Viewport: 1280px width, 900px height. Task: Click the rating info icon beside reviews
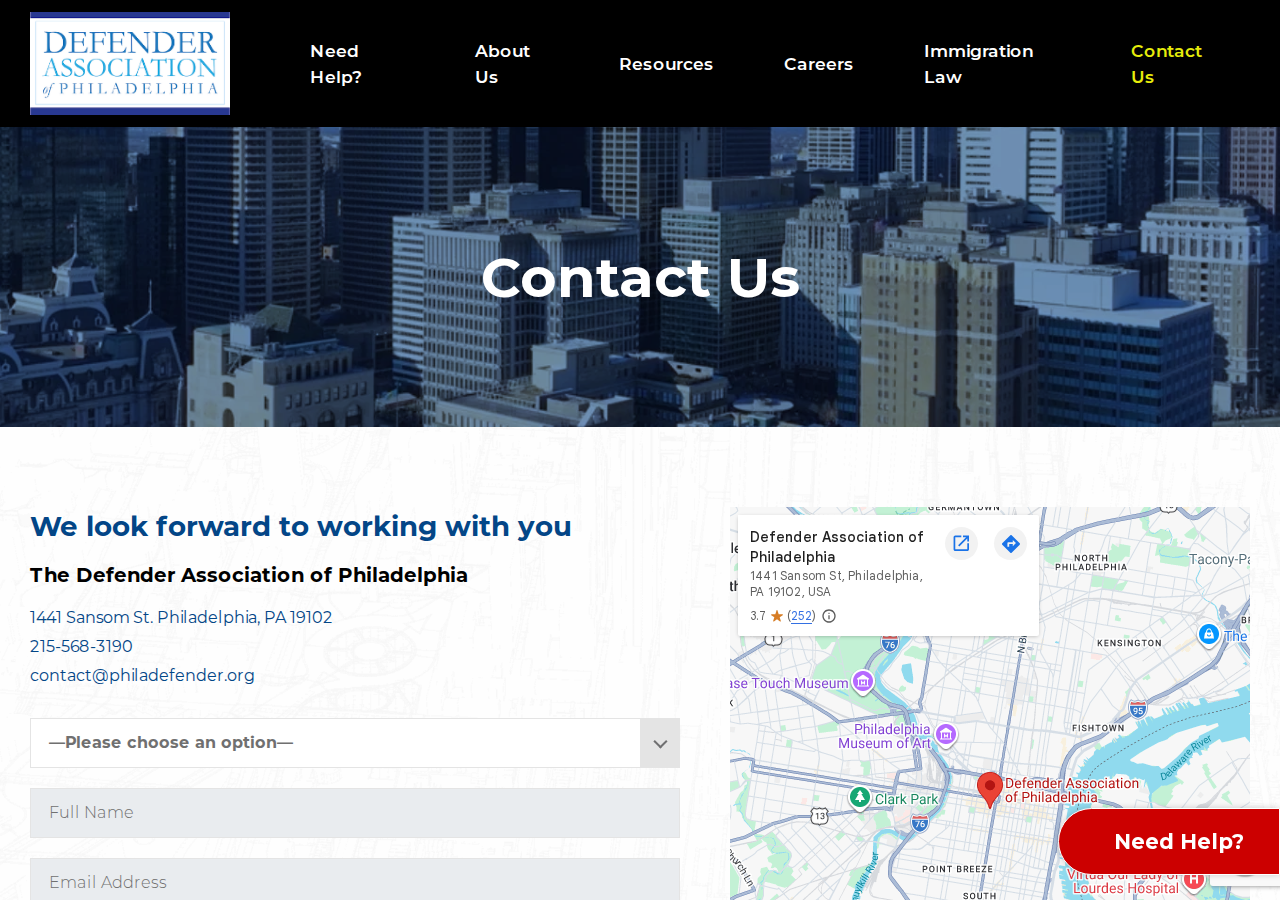click(x=829, y=616)
